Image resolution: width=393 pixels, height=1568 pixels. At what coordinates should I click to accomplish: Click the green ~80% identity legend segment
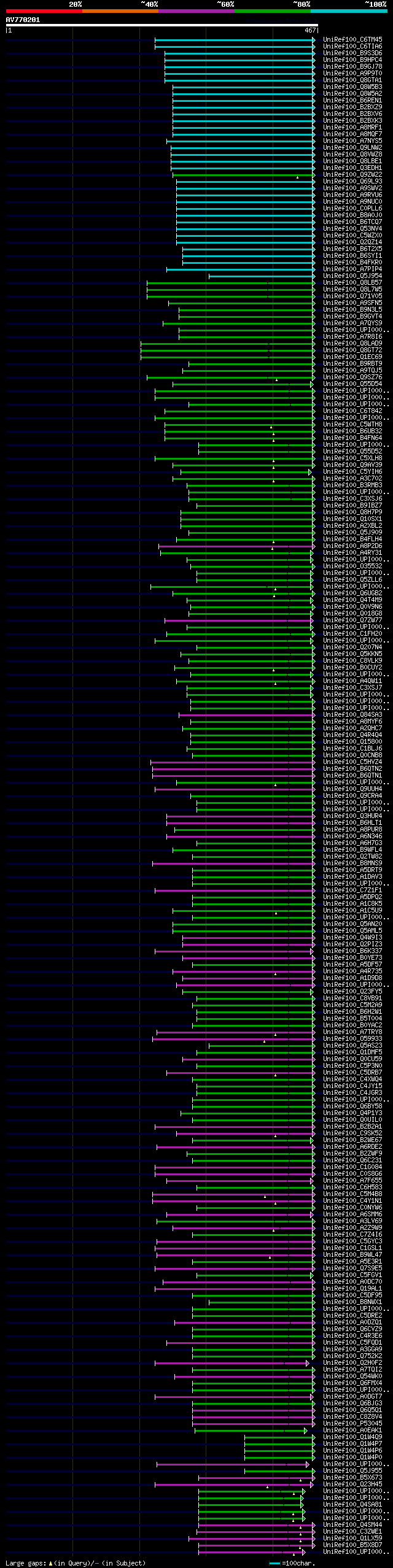click(x=272, y=11)
